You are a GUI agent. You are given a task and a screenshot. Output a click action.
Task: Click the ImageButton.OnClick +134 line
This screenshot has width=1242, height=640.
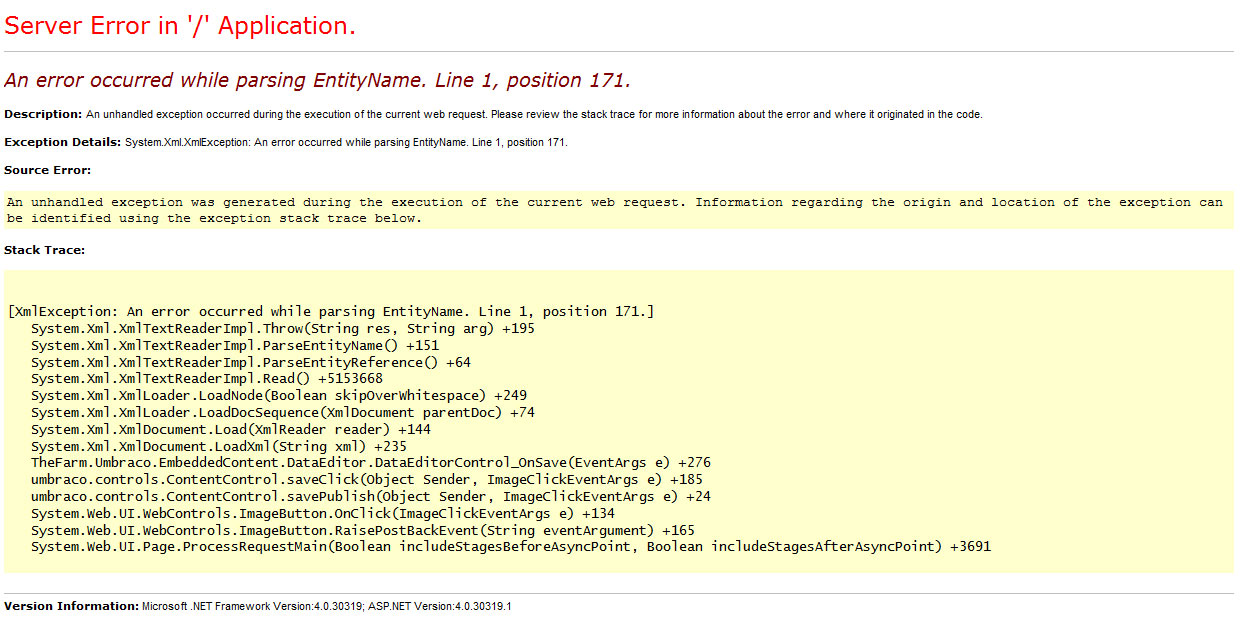point(322,514)
